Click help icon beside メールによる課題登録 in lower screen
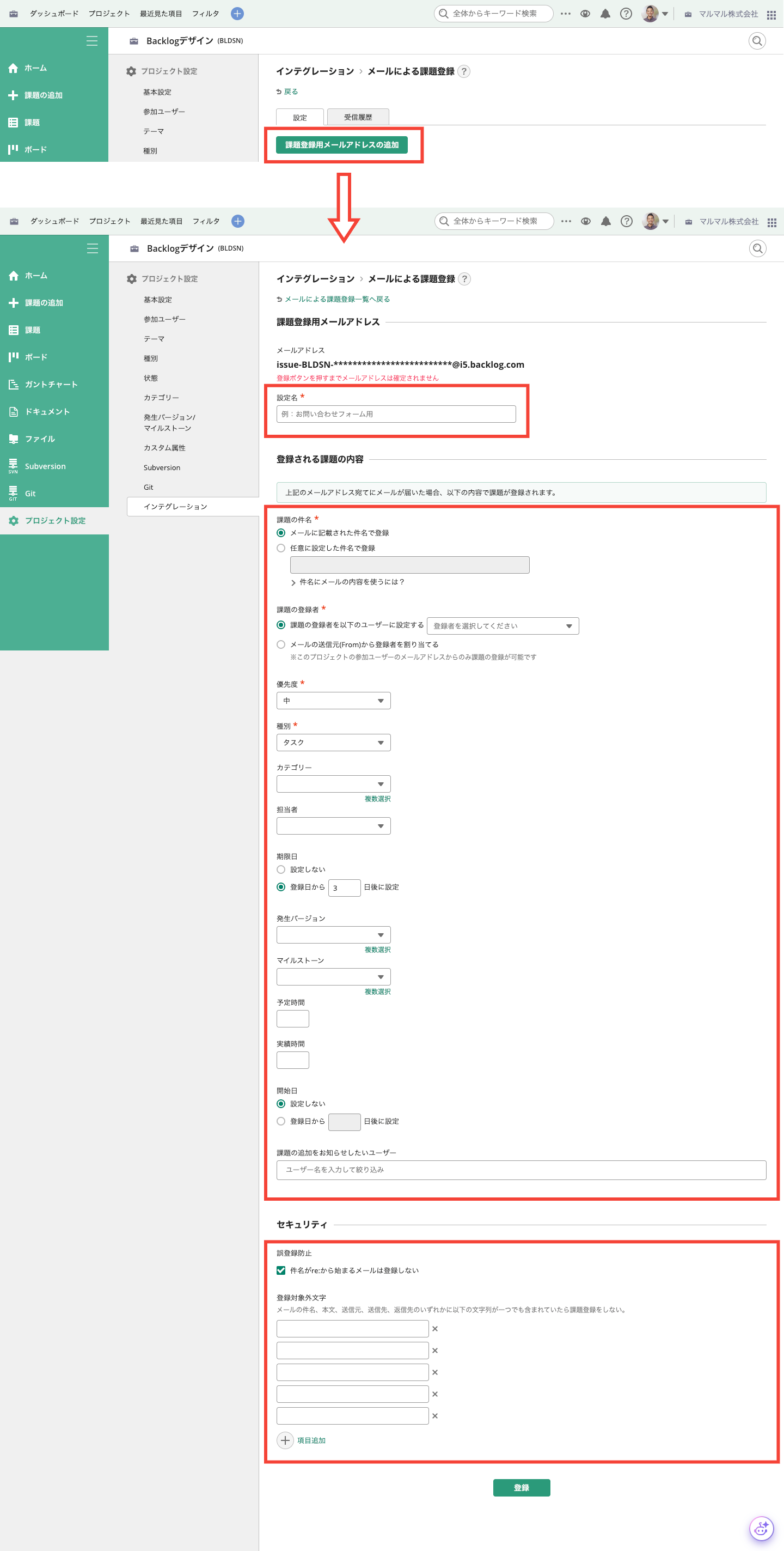Viewport: 784px width, 1551px height. click(464, 279)
